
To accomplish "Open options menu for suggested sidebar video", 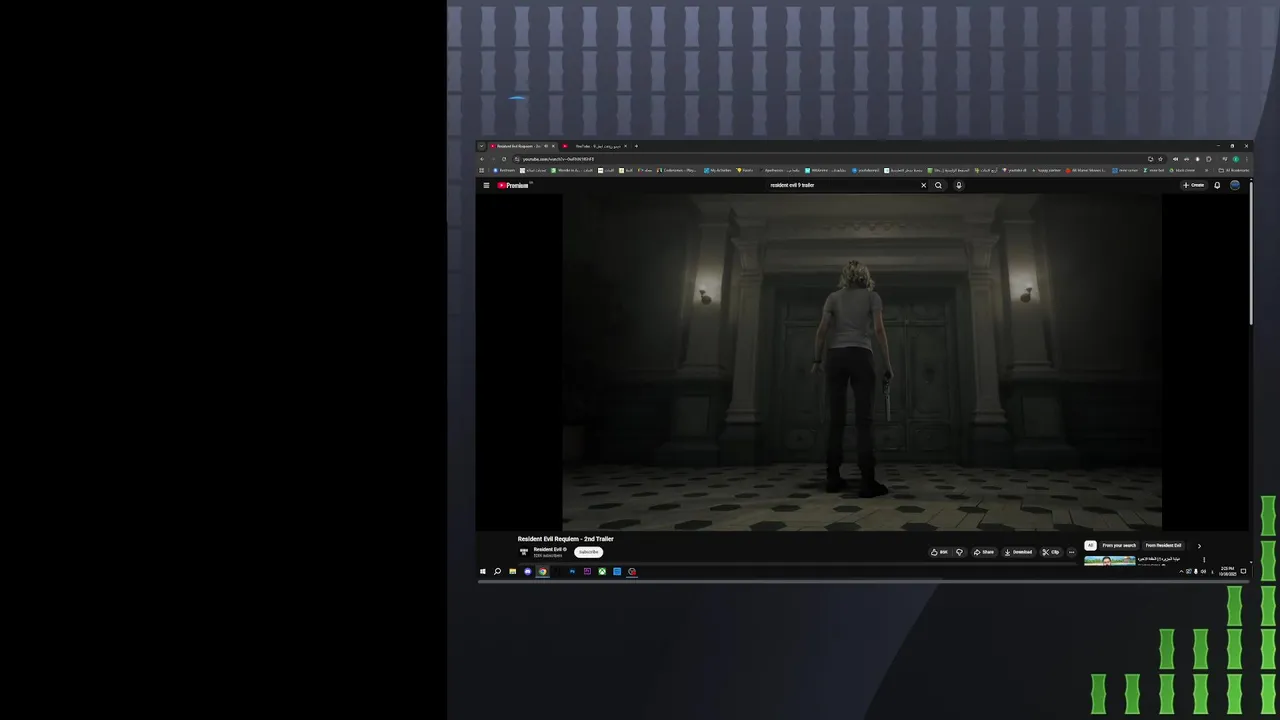I will point(1204,560).
